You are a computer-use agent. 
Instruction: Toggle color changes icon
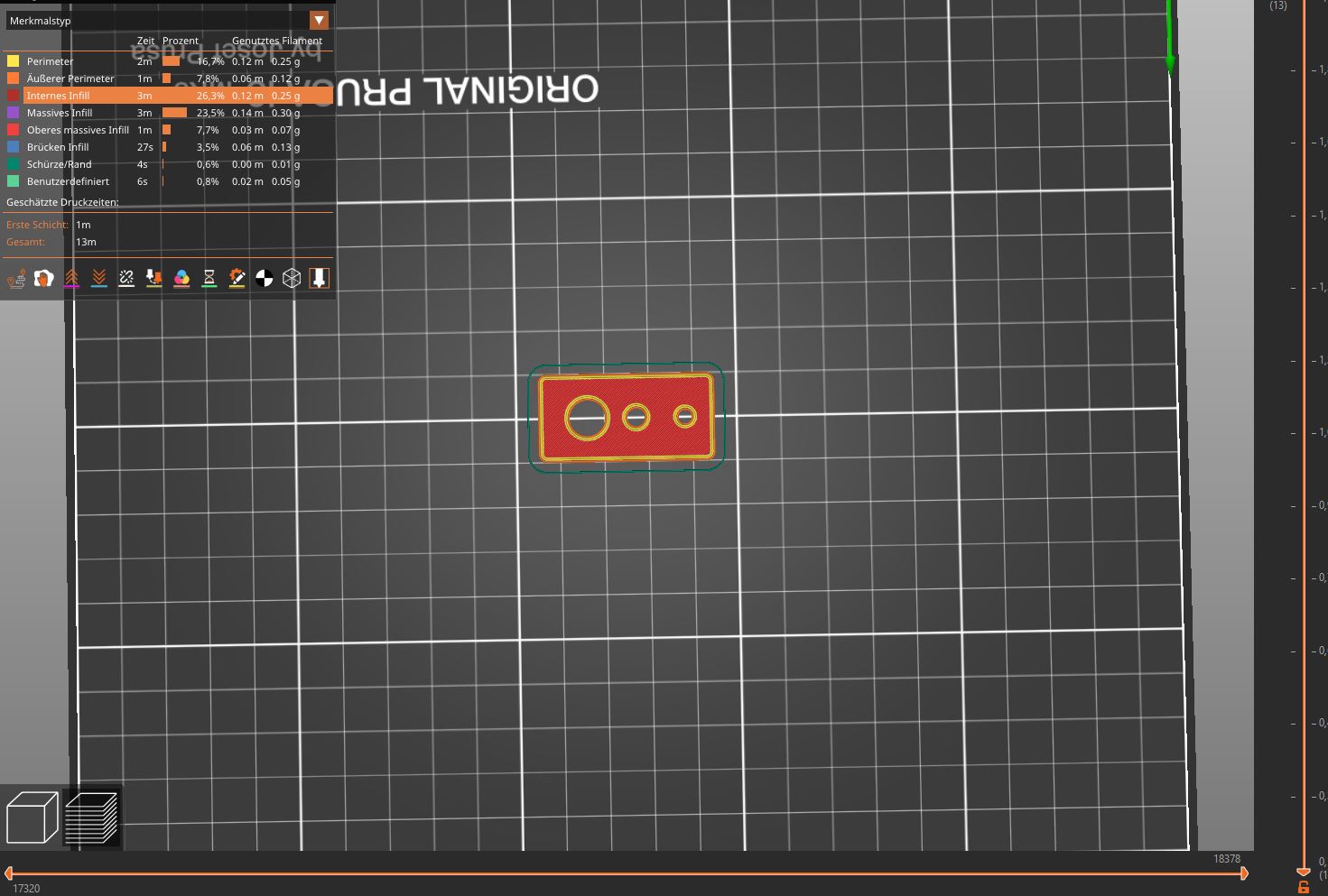[181, 279]
